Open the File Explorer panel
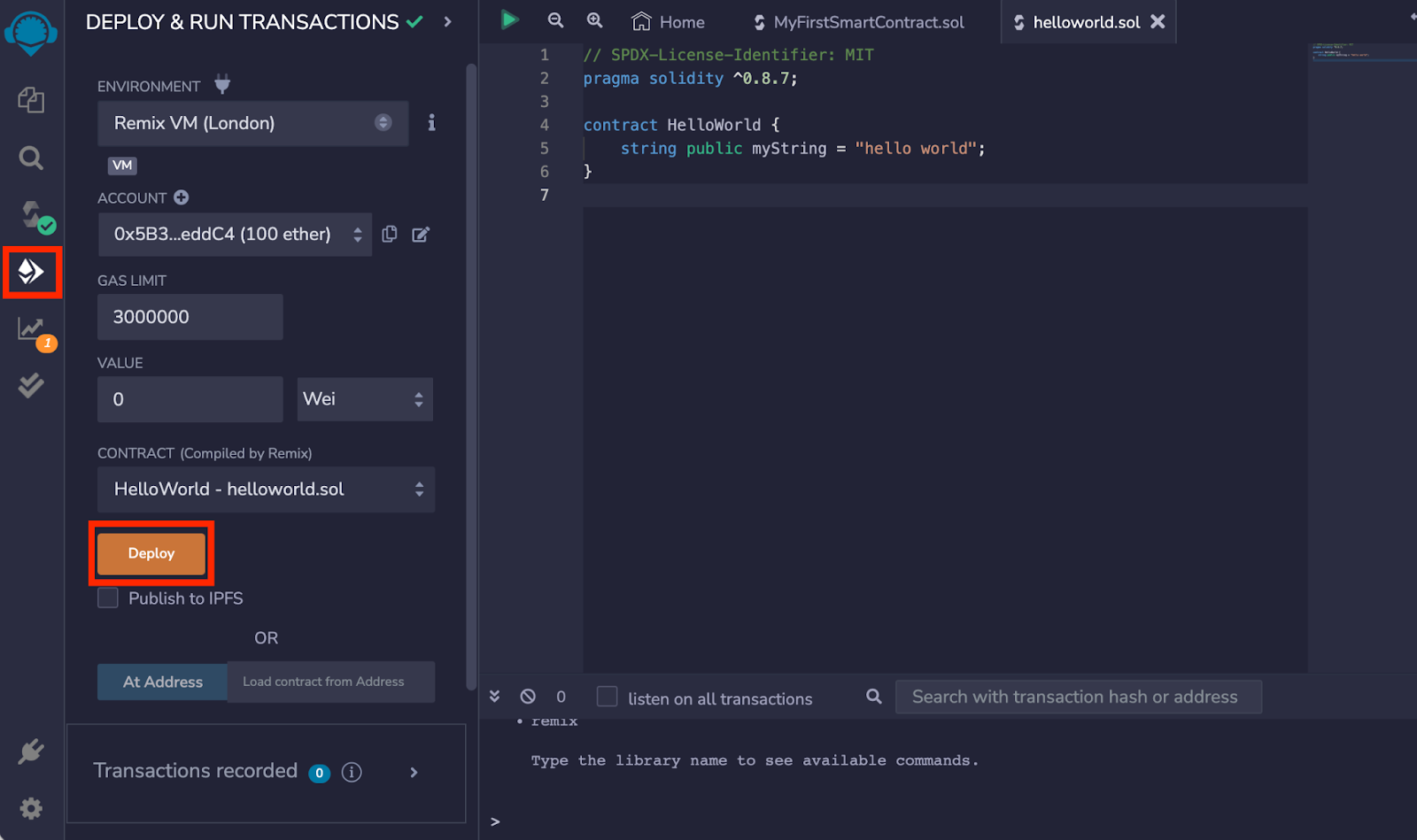The width and height of the screenshot is (1417, 840). pyautogui.click(x=31, y=100)
